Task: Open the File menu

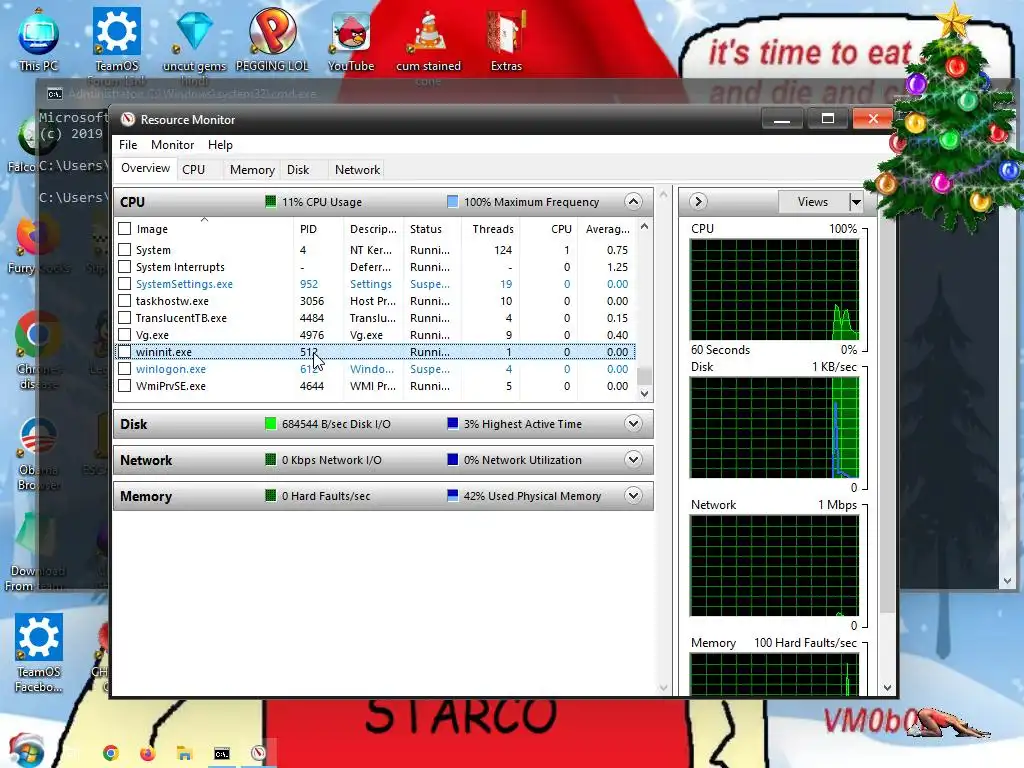Action: pos(128,145)
